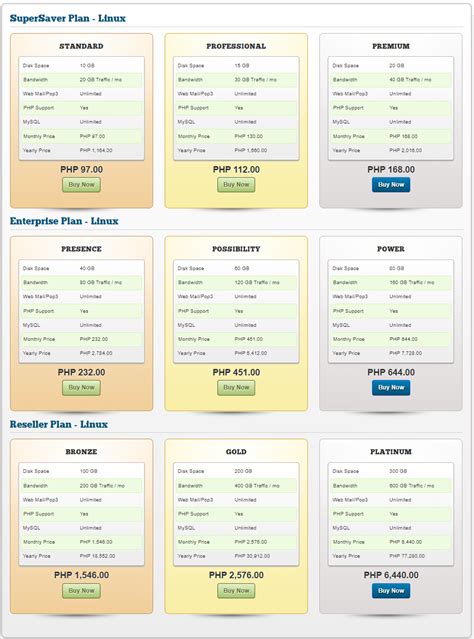
Task: Select the GOLD card title
Action: click(x=236, y=452)
